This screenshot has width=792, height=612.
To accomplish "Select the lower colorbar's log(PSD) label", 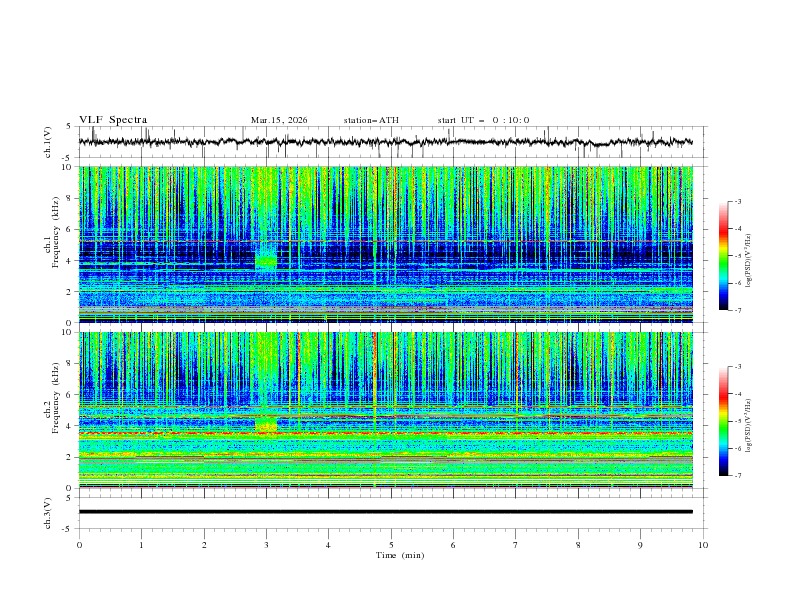I will 749,426.
